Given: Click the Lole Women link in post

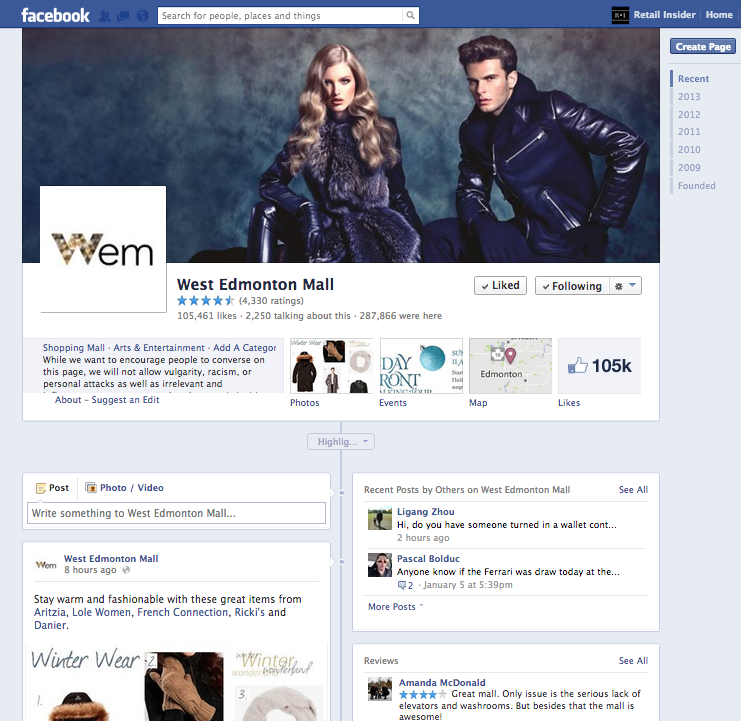Looking at the screenshot, I should [x=101, y=612].
